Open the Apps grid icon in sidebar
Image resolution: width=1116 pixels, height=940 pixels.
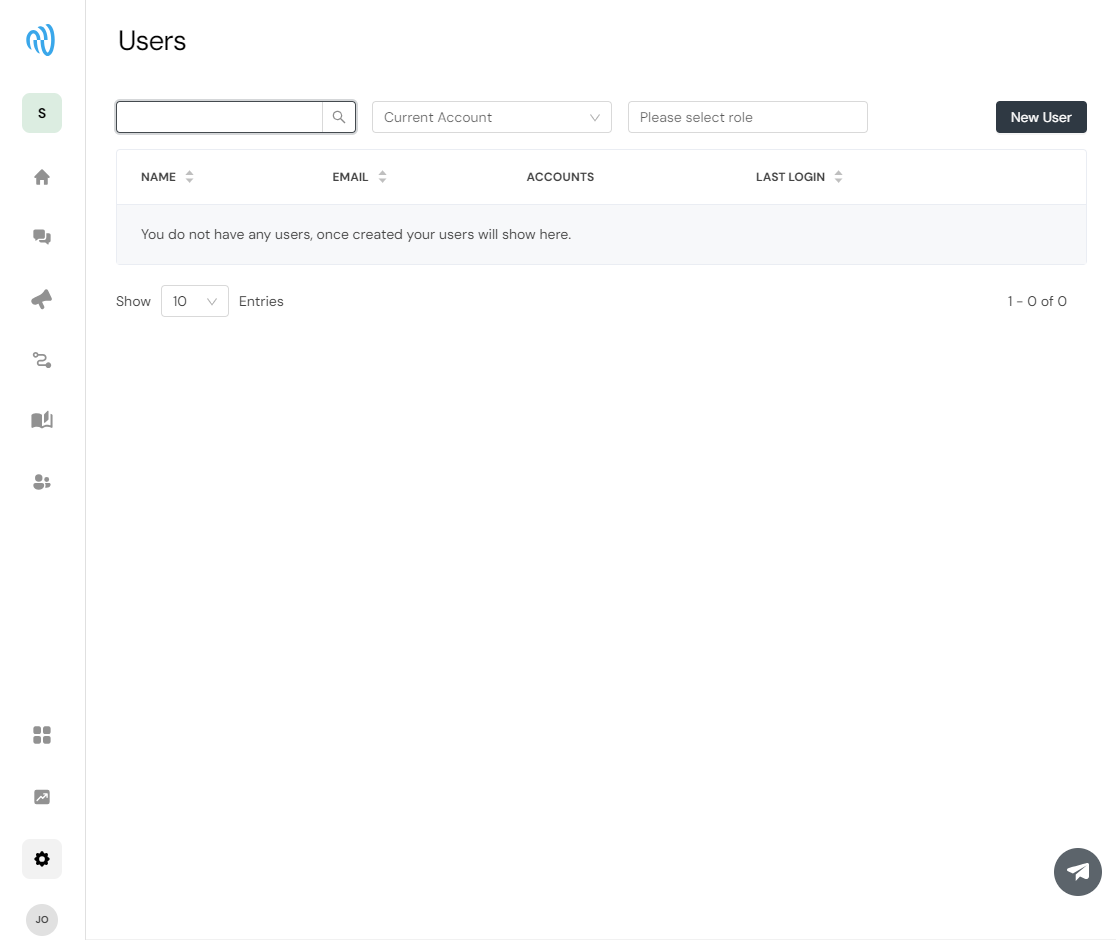[x=42, y=735]
